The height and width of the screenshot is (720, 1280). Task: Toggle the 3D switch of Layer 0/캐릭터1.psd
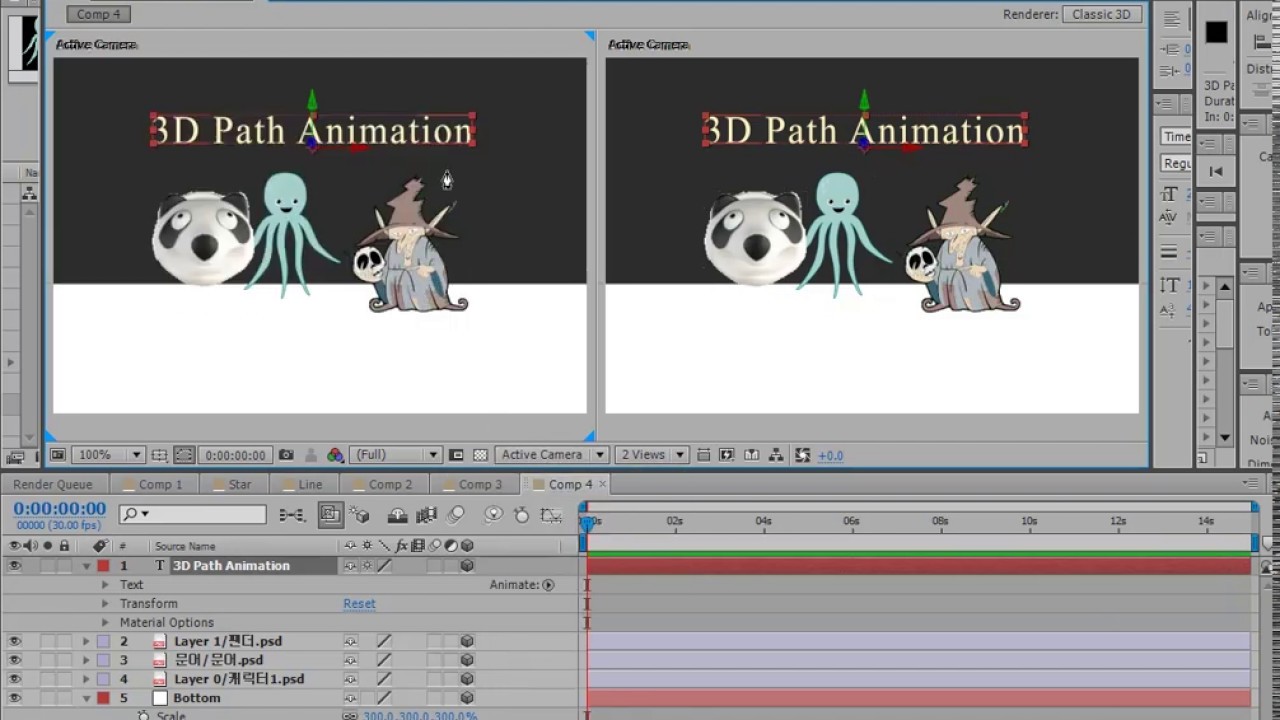(467, 679)
